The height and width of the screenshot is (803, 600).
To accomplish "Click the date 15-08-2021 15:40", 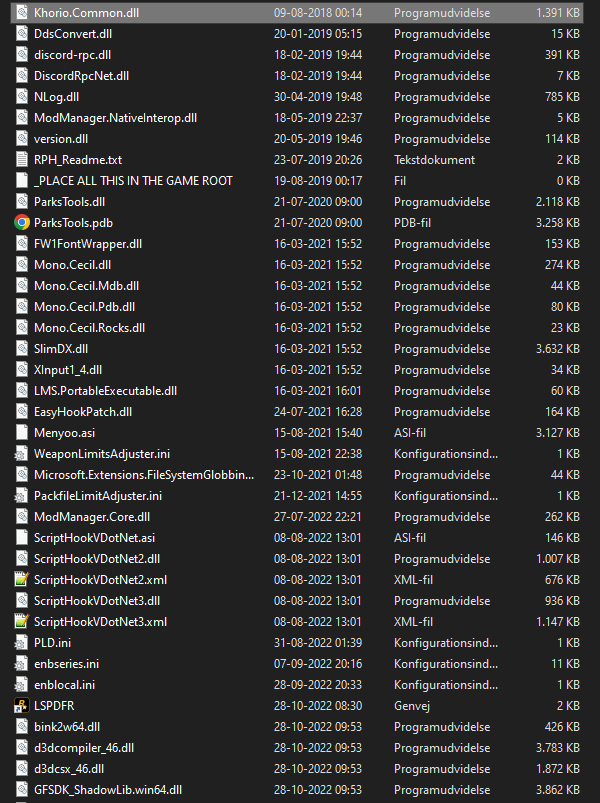I will pyautogui.click(x=318, y=433).
